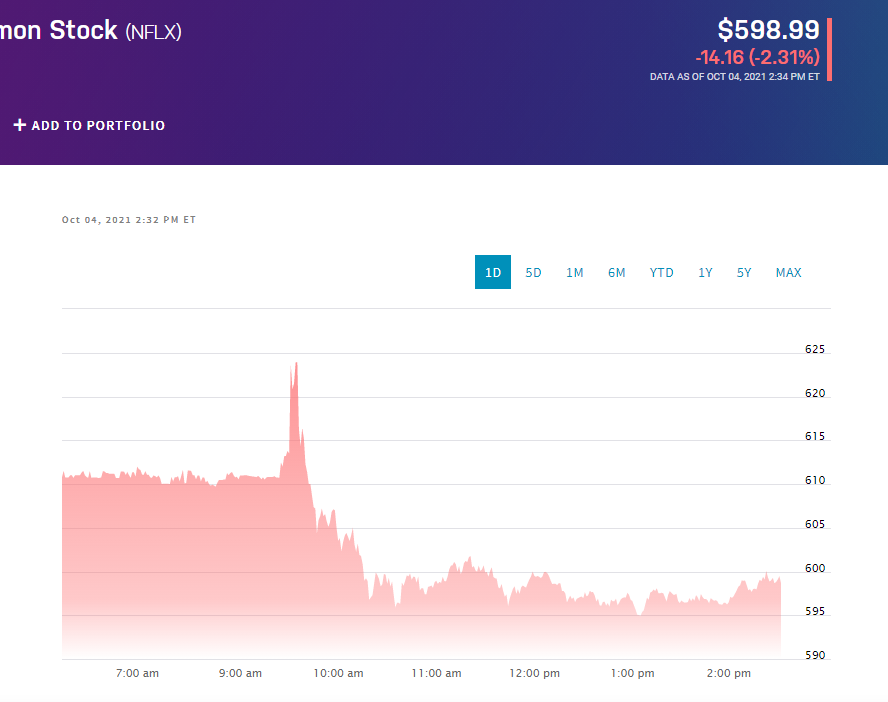Viewport: 888px width, 702px height.
Task: Click the NFLX ticker symbol
Action: [x=155, y=30]
